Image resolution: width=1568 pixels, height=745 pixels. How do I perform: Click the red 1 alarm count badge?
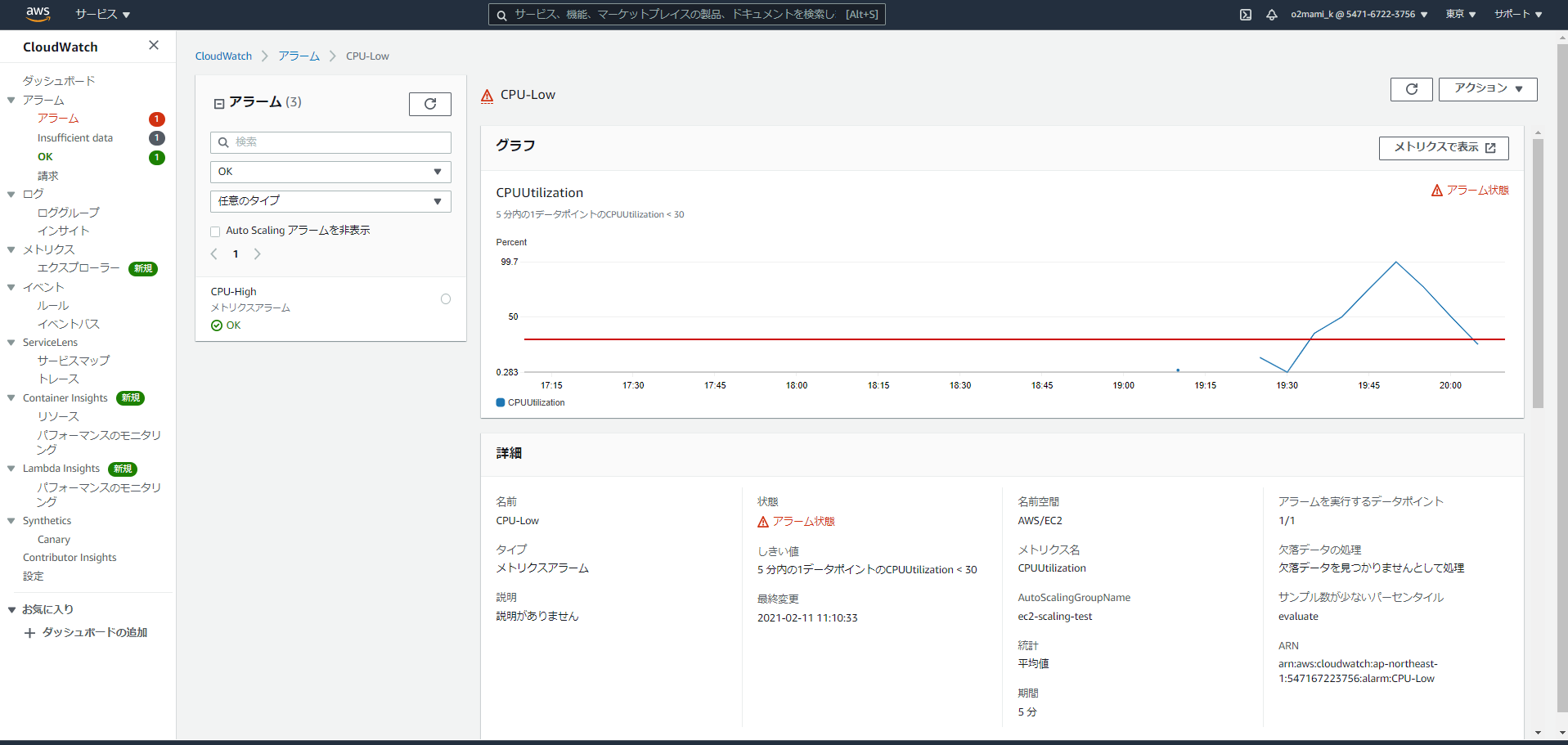(x=157, y=119)
